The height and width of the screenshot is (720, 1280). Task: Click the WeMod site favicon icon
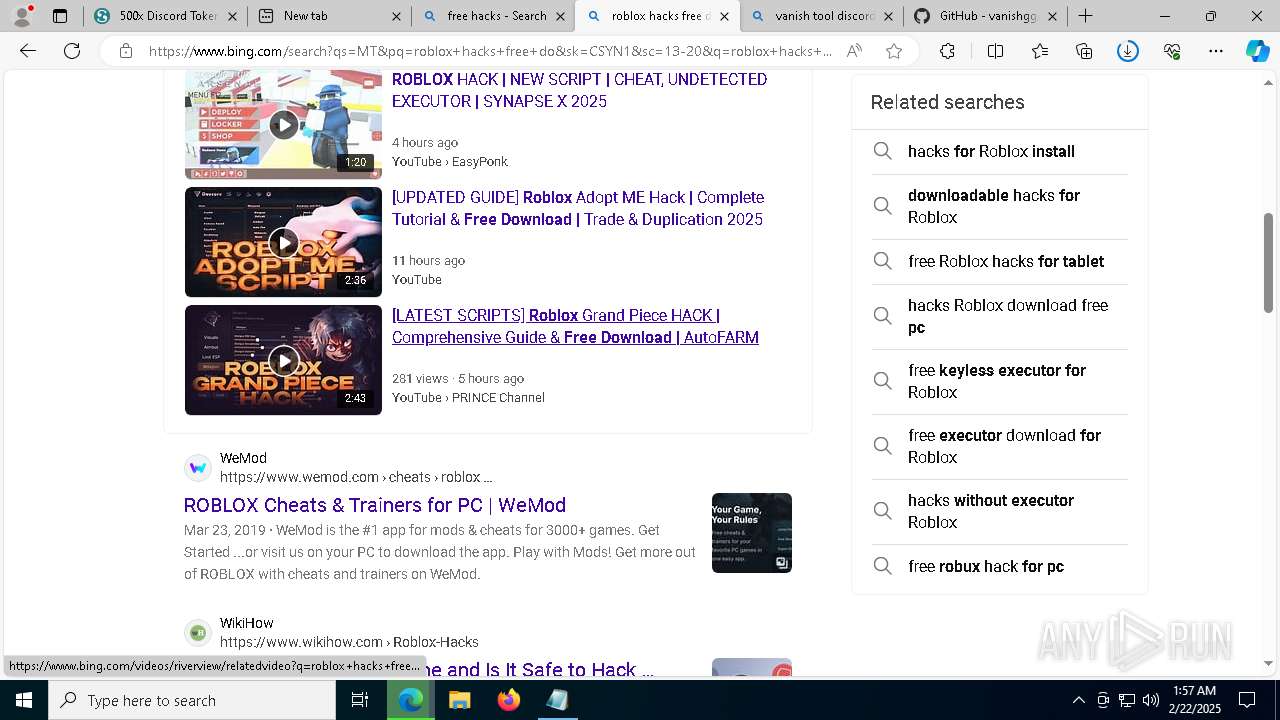tap(198, 467)
